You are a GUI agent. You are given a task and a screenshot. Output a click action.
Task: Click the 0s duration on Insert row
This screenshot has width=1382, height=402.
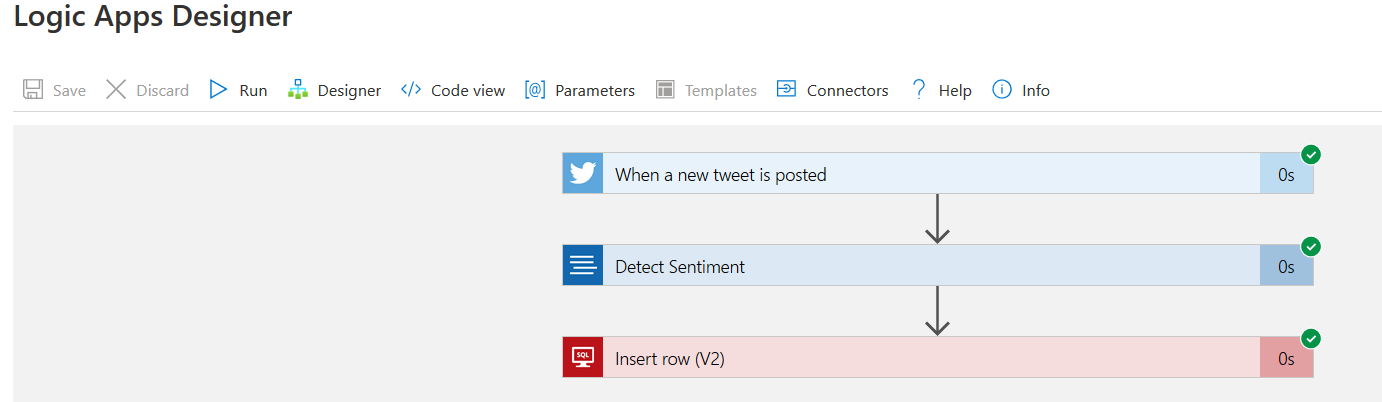pyautogui.click(x=1286, y=358)
